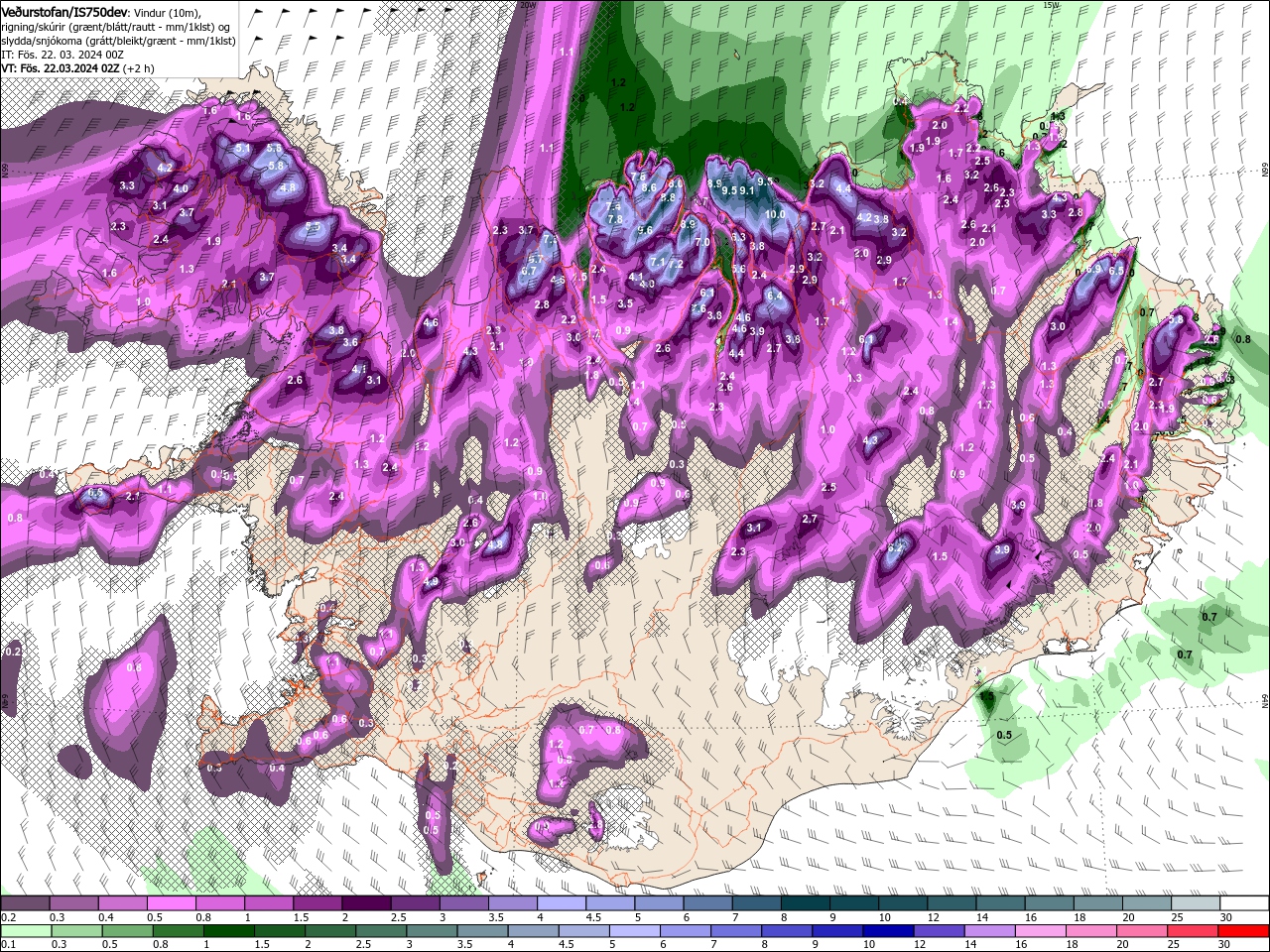Pick the top legend swatch between 0.2 and 0.3
1270x952 pixels.
(x=26, y=903)
